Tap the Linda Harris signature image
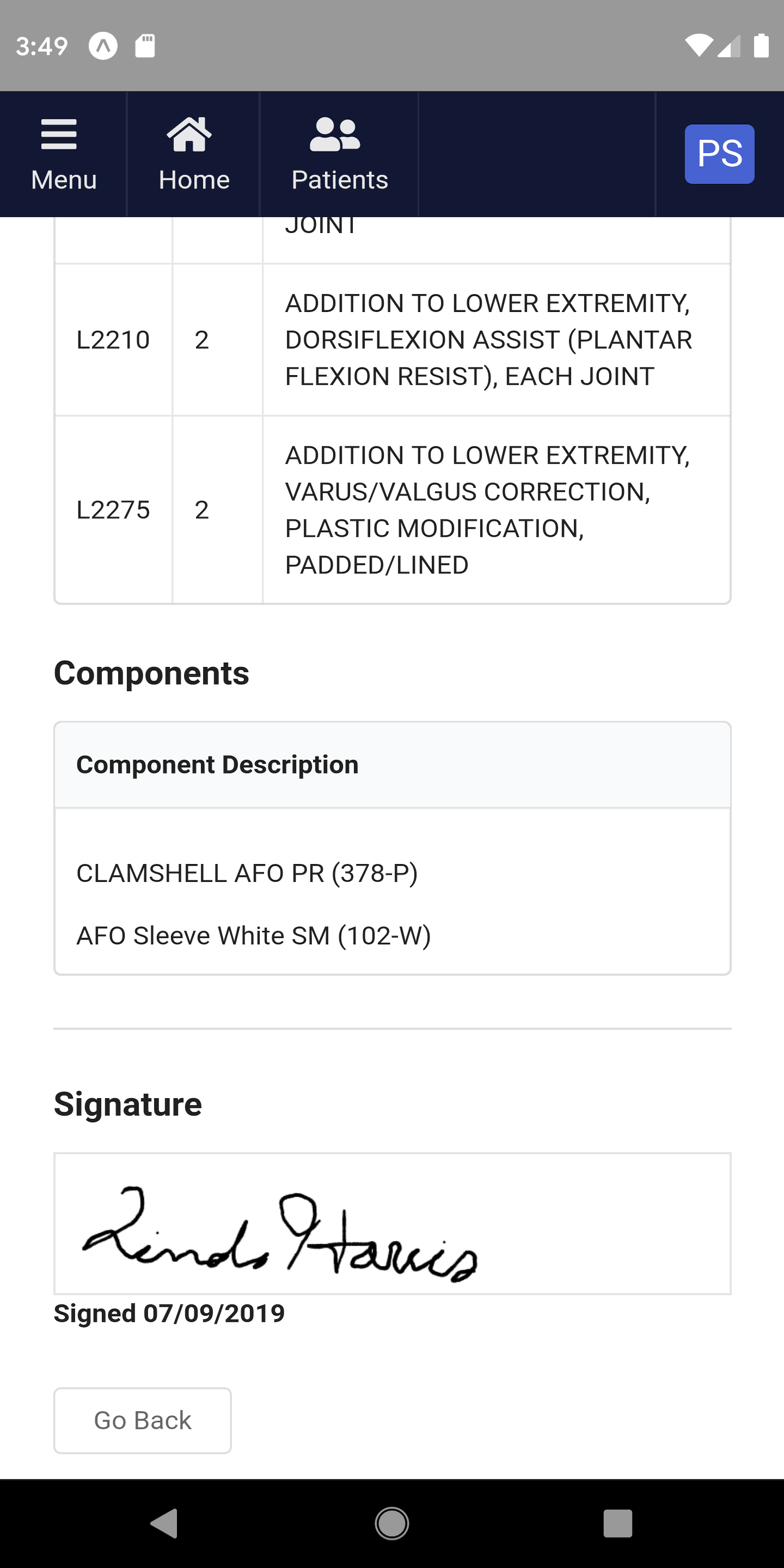This screenshot has height=1568, width=784. pos(280,1234)
